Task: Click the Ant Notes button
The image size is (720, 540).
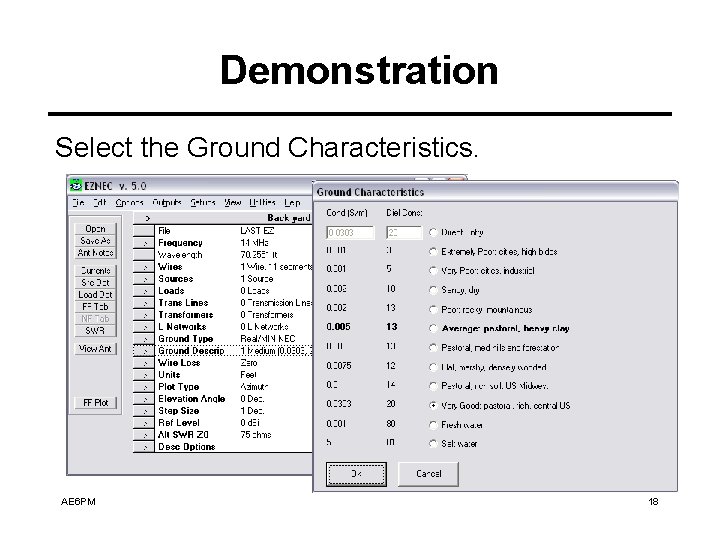Action: (x=96, y=253)
